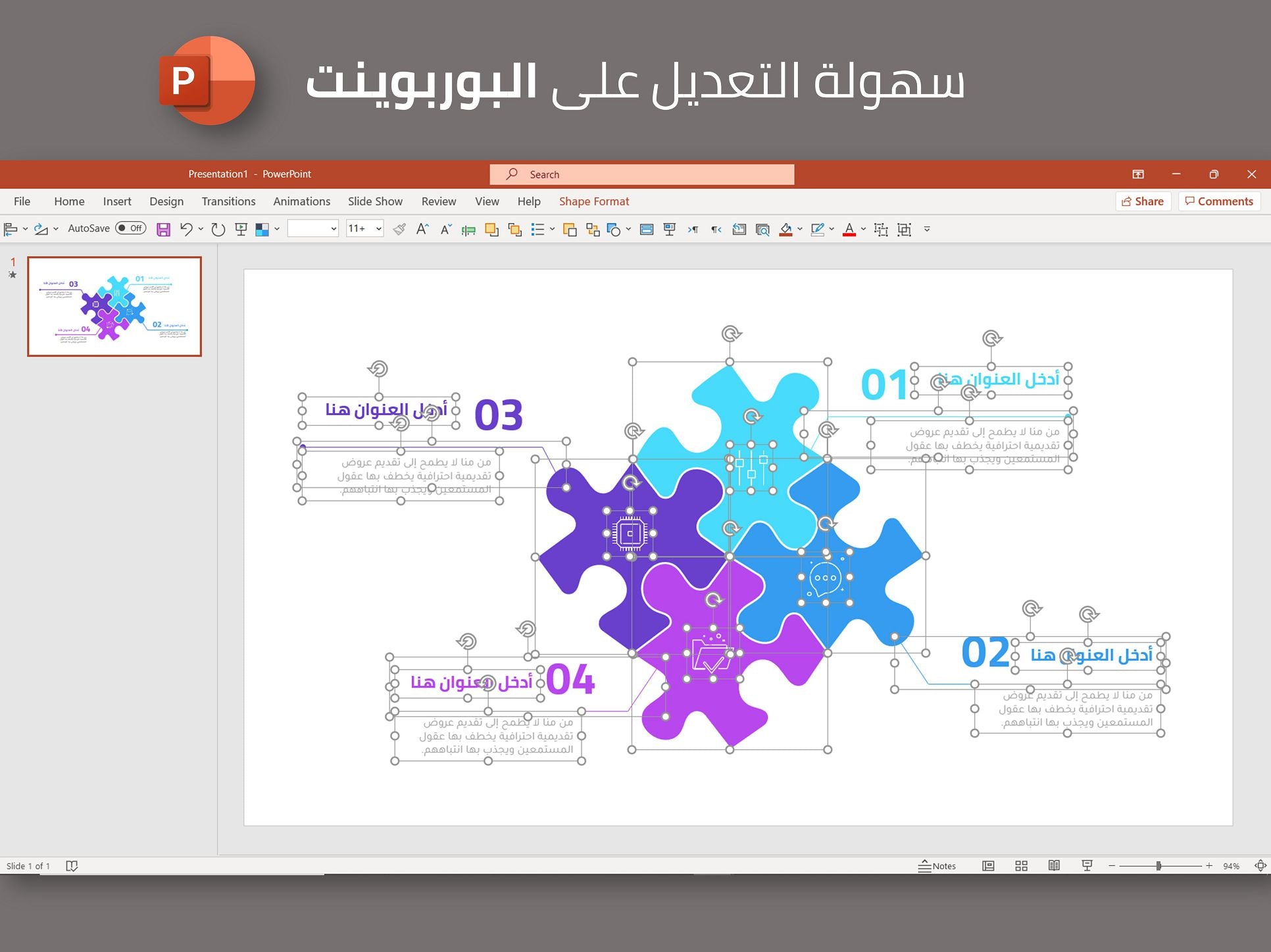
Task: Click the Comments button top right
Action: (1218, 201)
